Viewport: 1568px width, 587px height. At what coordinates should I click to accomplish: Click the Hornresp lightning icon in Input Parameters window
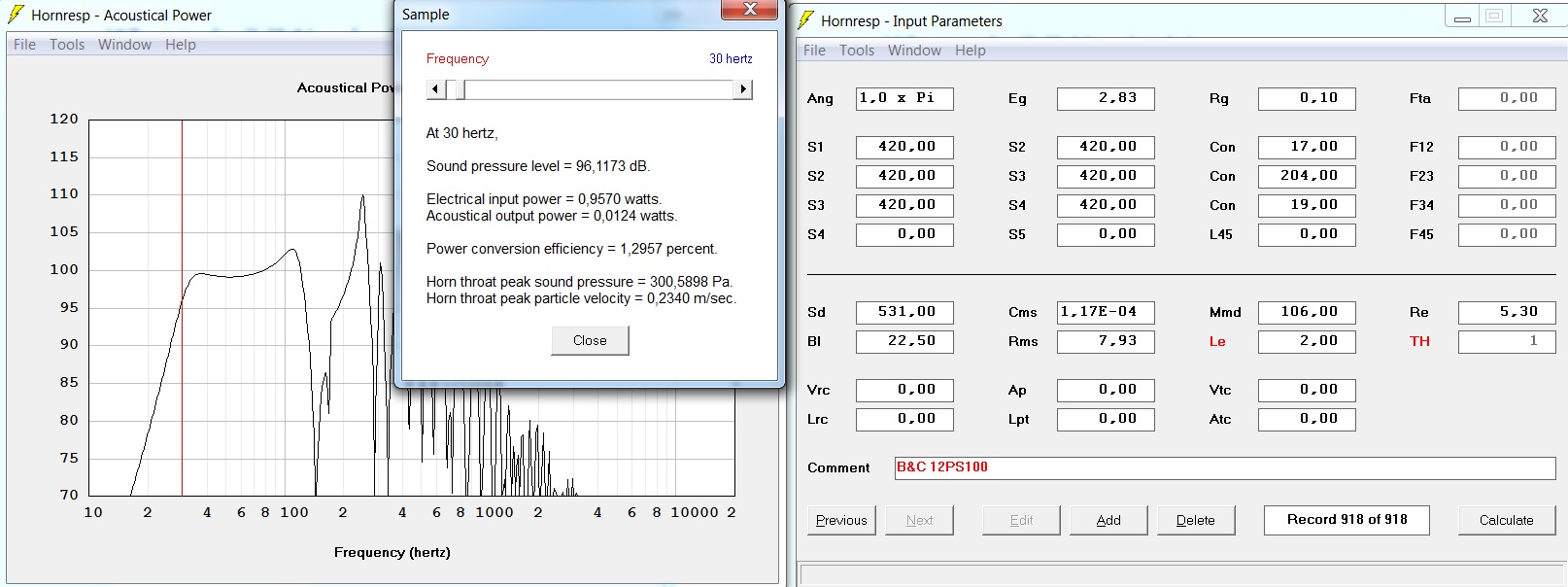click(x=805, y=20)
